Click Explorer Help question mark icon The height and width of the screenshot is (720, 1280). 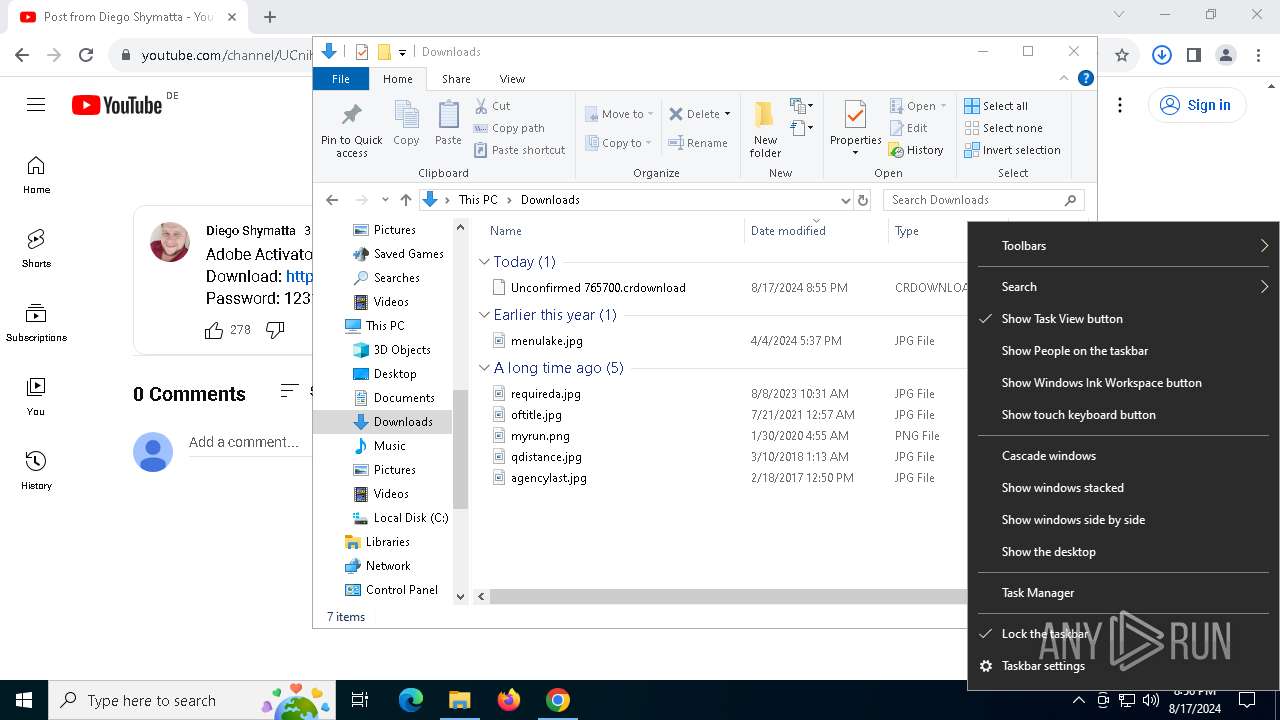pos(1086,78)
